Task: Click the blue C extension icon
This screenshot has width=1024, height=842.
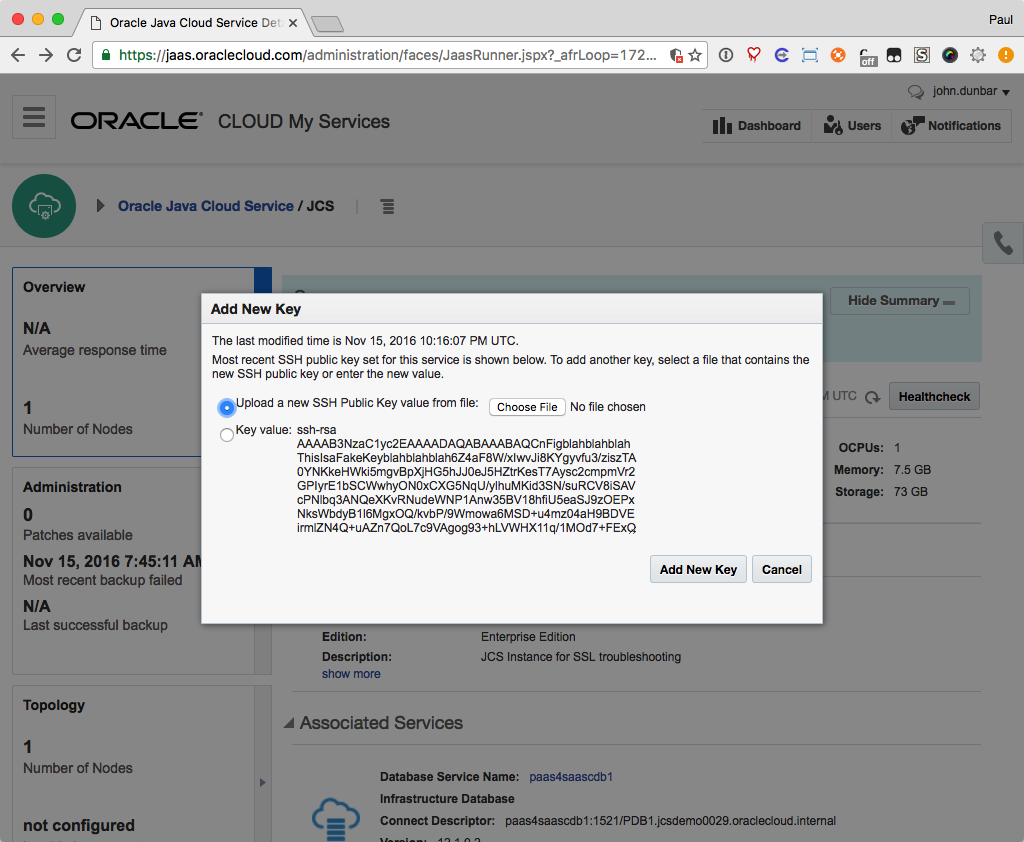Action: coord(782,56)
